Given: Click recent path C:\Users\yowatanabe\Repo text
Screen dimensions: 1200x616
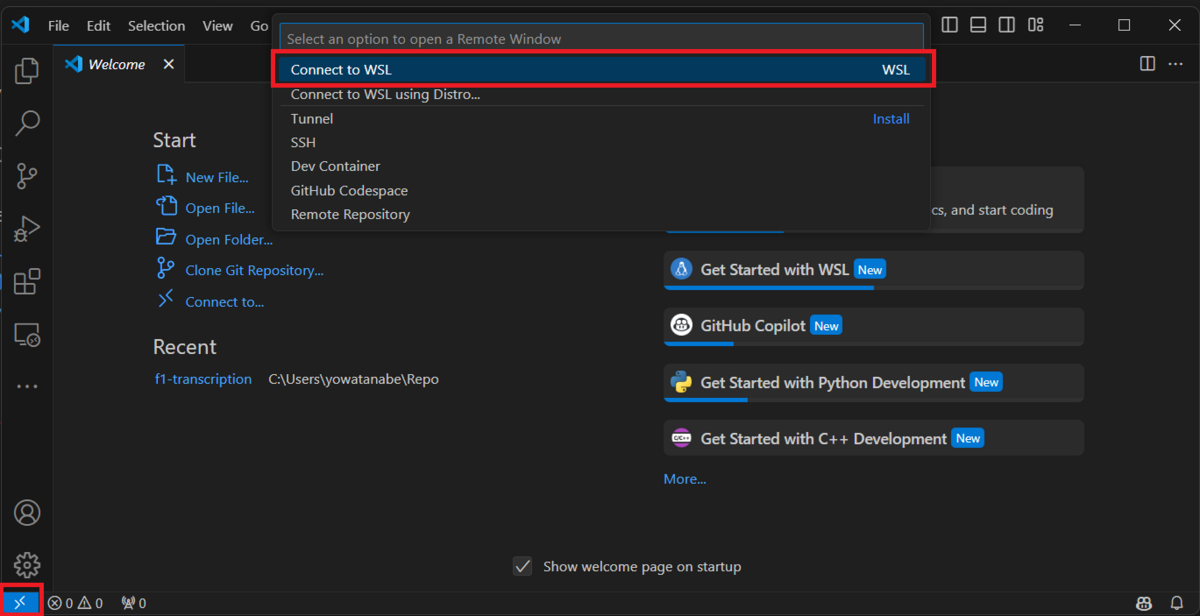Looking at the screenshot, I should tap(354, 379).
